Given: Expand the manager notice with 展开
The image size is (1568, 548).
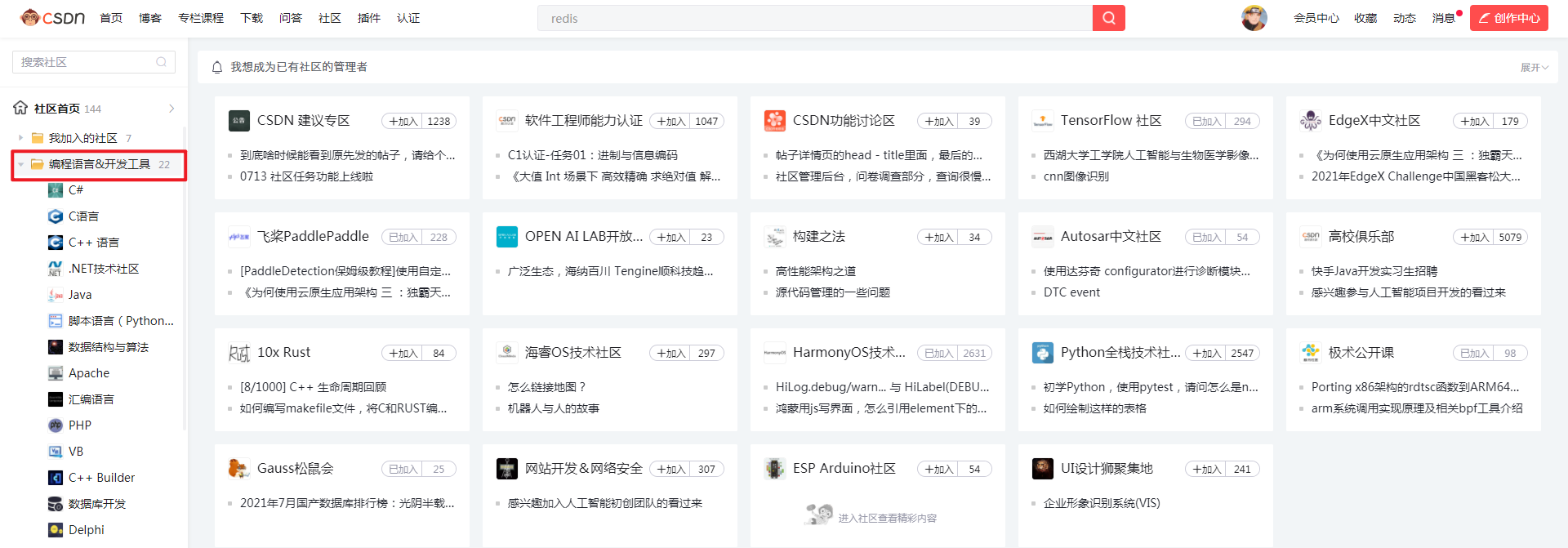Looking at the screenshot, I should (x=1534, y=67).
